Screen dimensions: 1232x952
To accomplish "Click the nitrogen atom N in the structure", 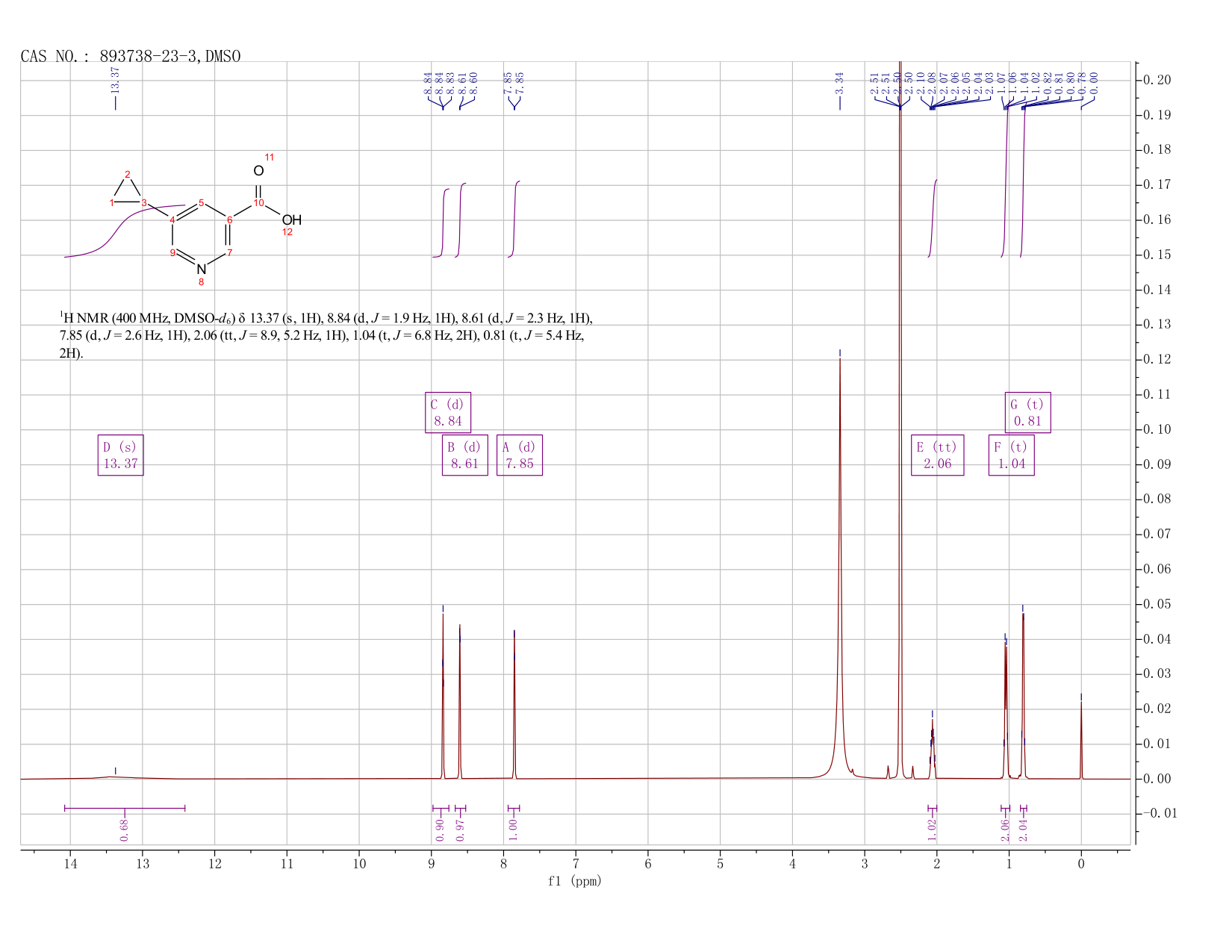I will pyautogui.click(x=201, y=269).
